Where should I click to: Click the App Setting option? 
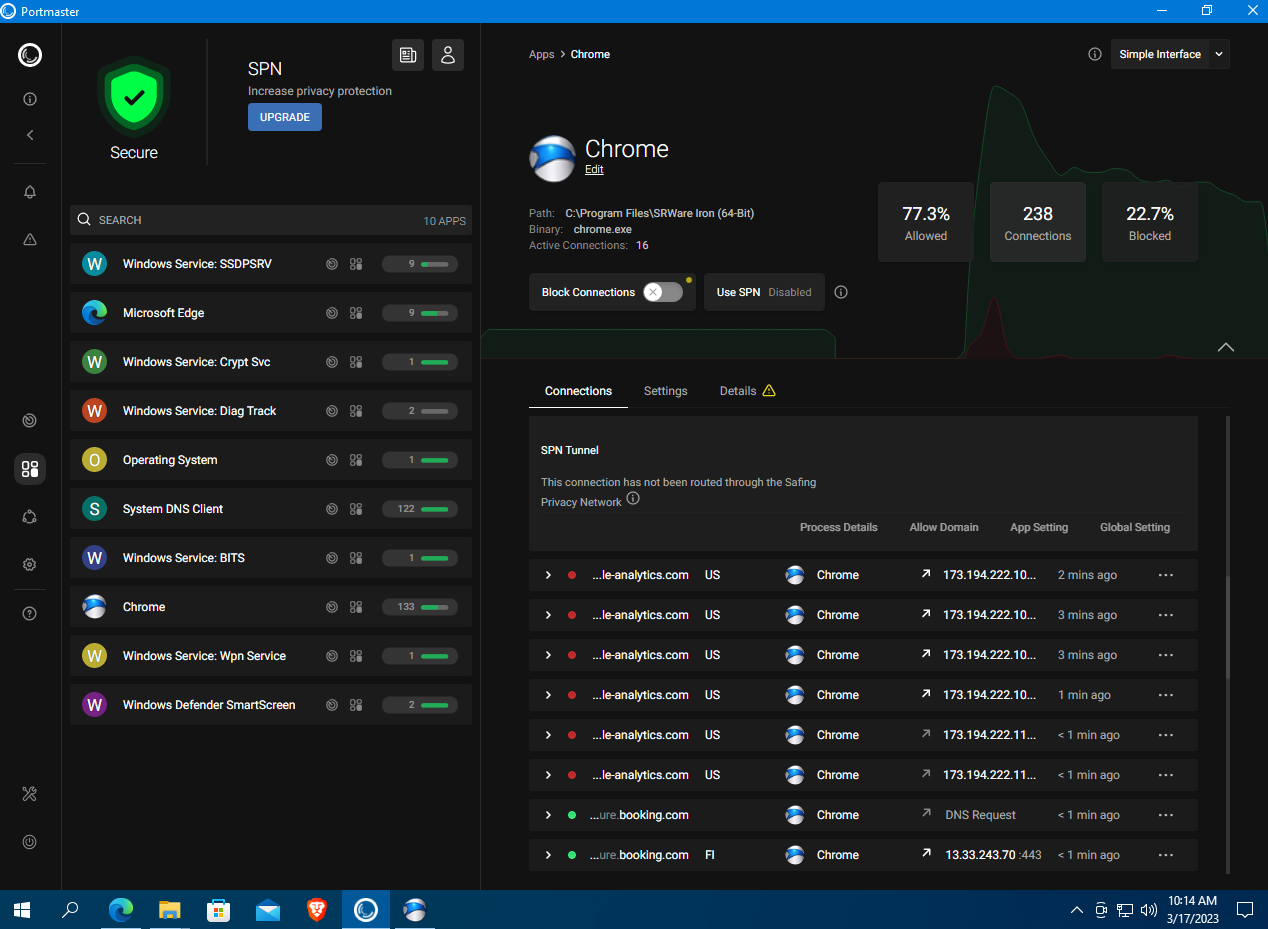click(x=1039, y=527)
